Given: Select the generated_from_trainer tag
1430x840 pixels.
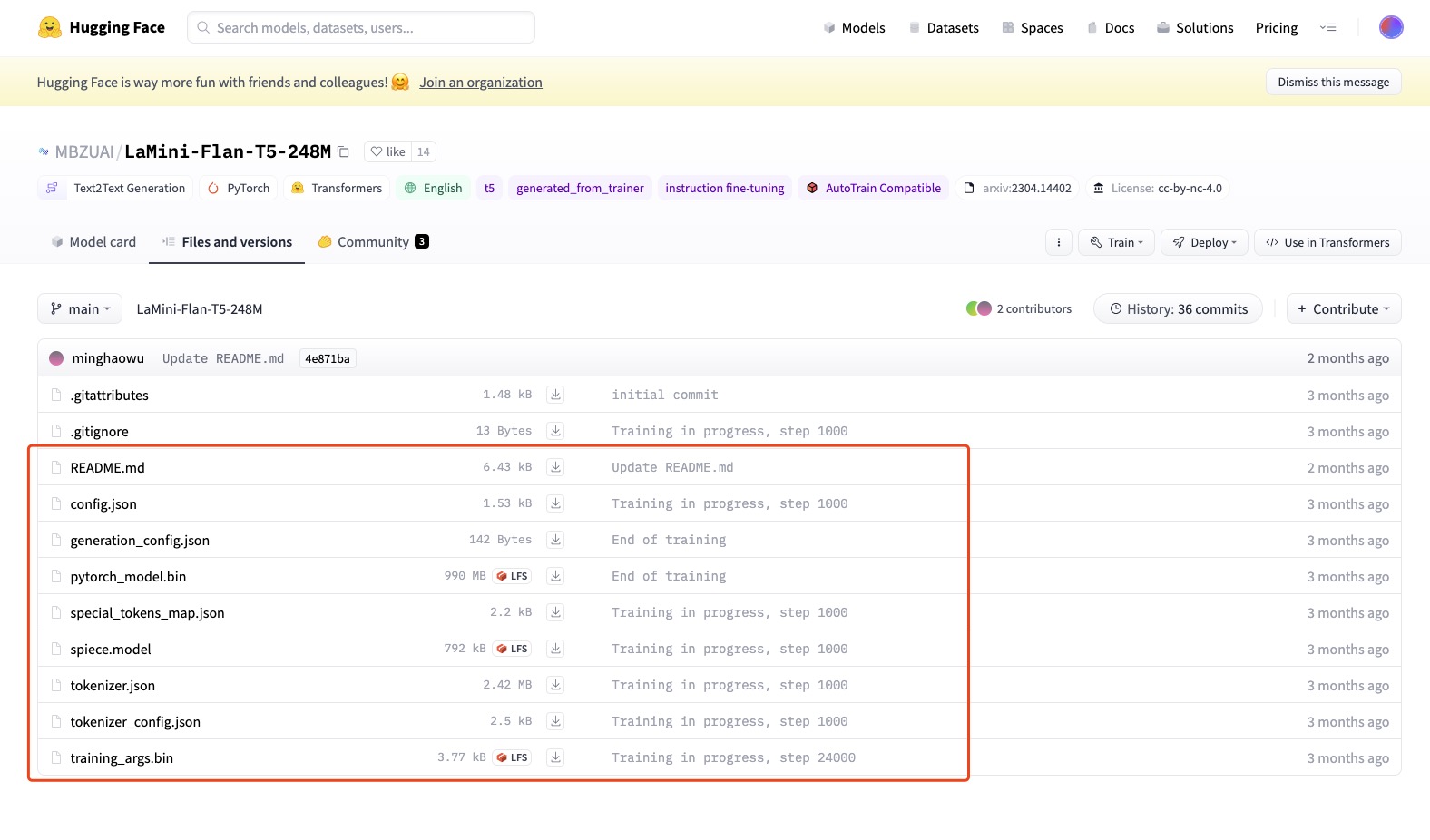Looking at the screenshot, I should tap(580, 188).
